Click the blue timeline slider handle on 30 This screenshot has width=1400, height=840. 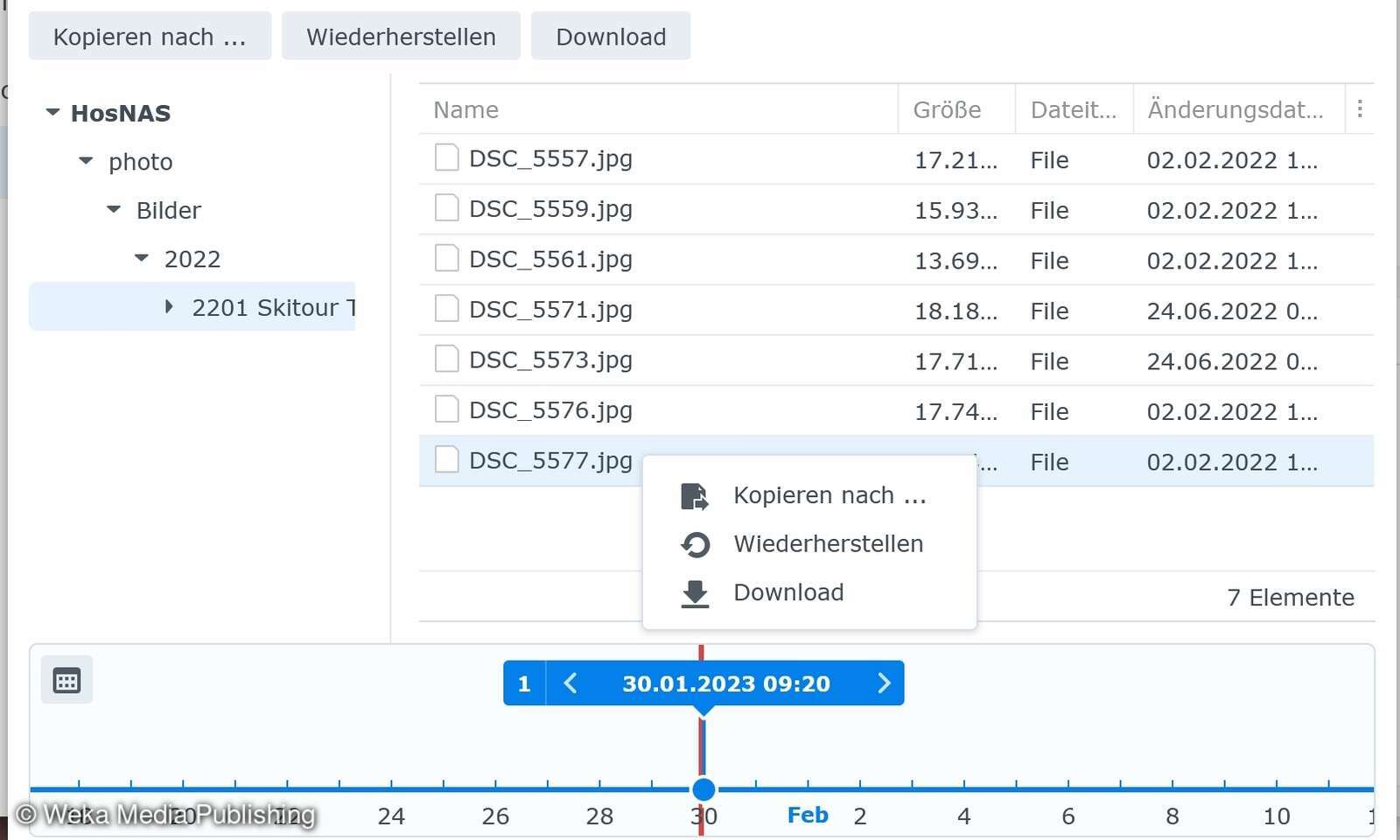point(703,788)
